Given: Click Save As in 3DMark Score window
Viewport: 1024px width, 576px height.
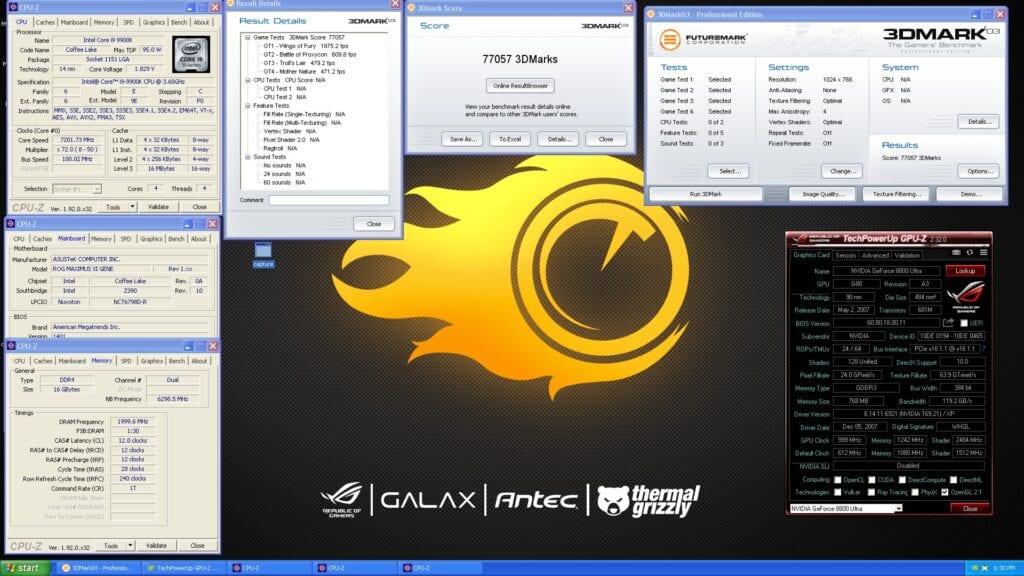Looking at the screenshot, I should point(463,139).
